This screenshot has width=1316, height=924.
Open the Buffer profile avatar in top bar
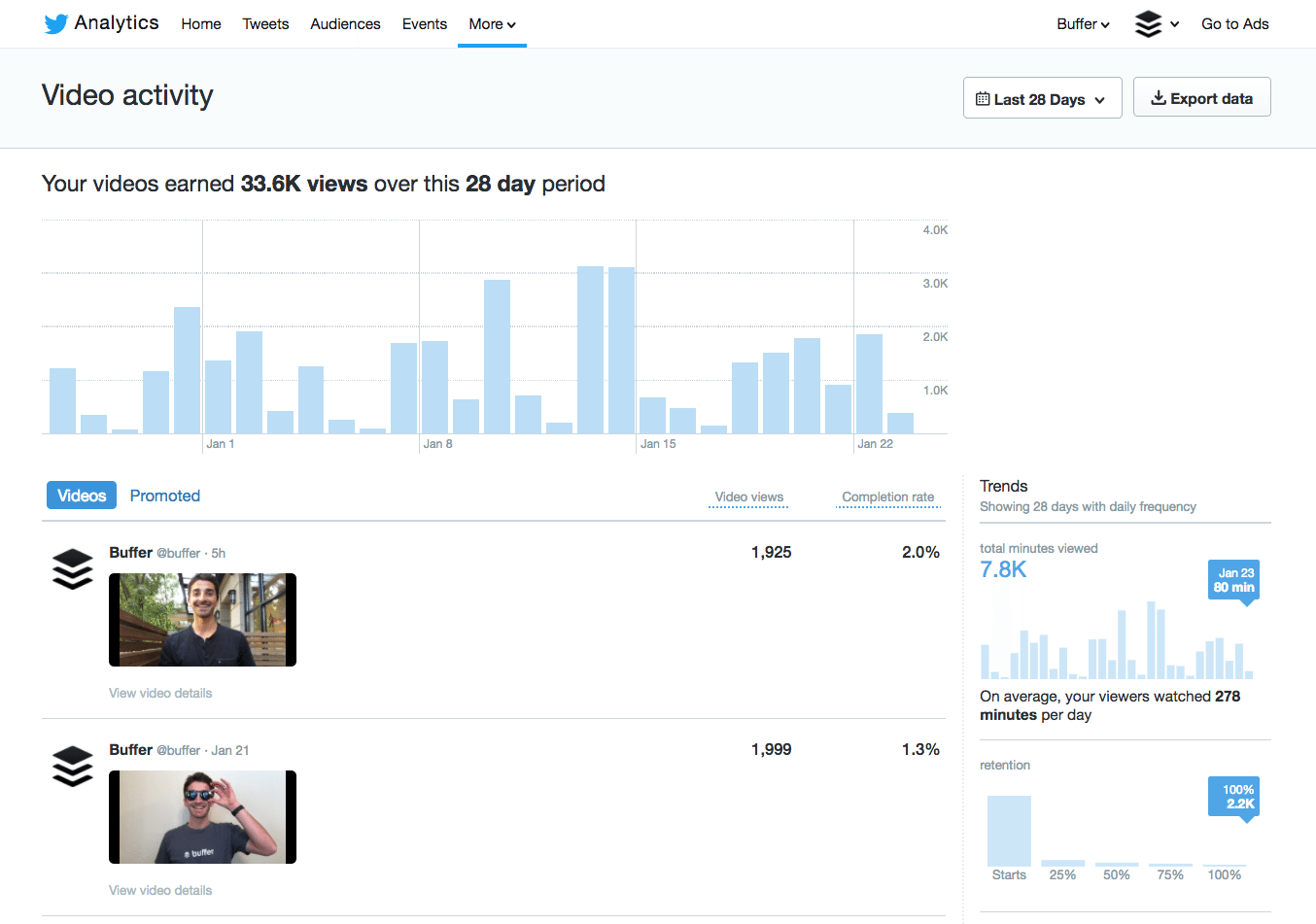(x=1148, y=23)
